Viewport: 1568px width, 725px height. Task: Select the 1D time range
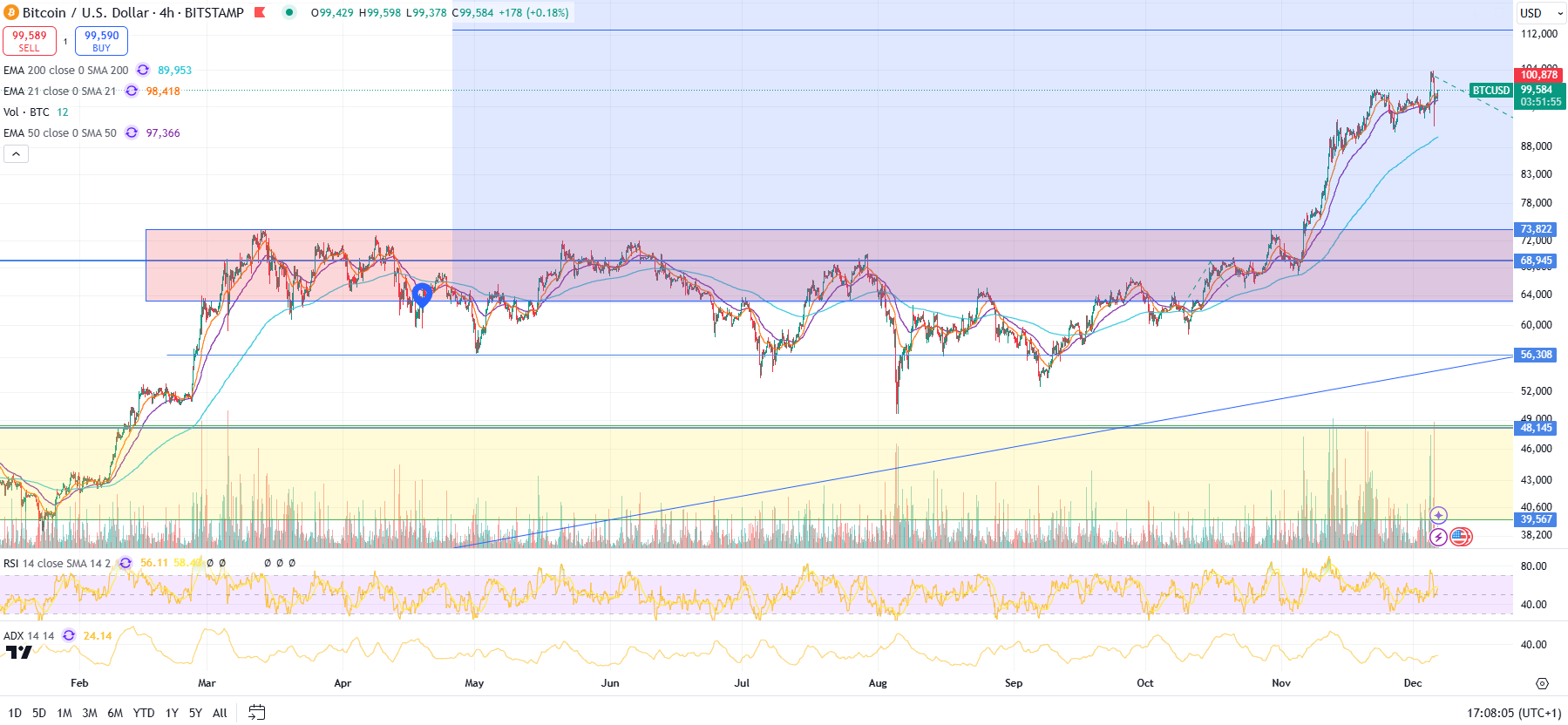(x=15, y=713)
